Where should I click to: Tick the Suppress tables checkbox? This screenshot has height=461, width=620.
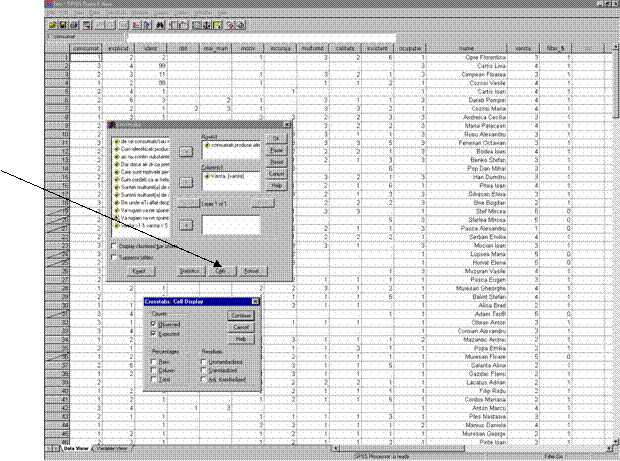(114, 257)
